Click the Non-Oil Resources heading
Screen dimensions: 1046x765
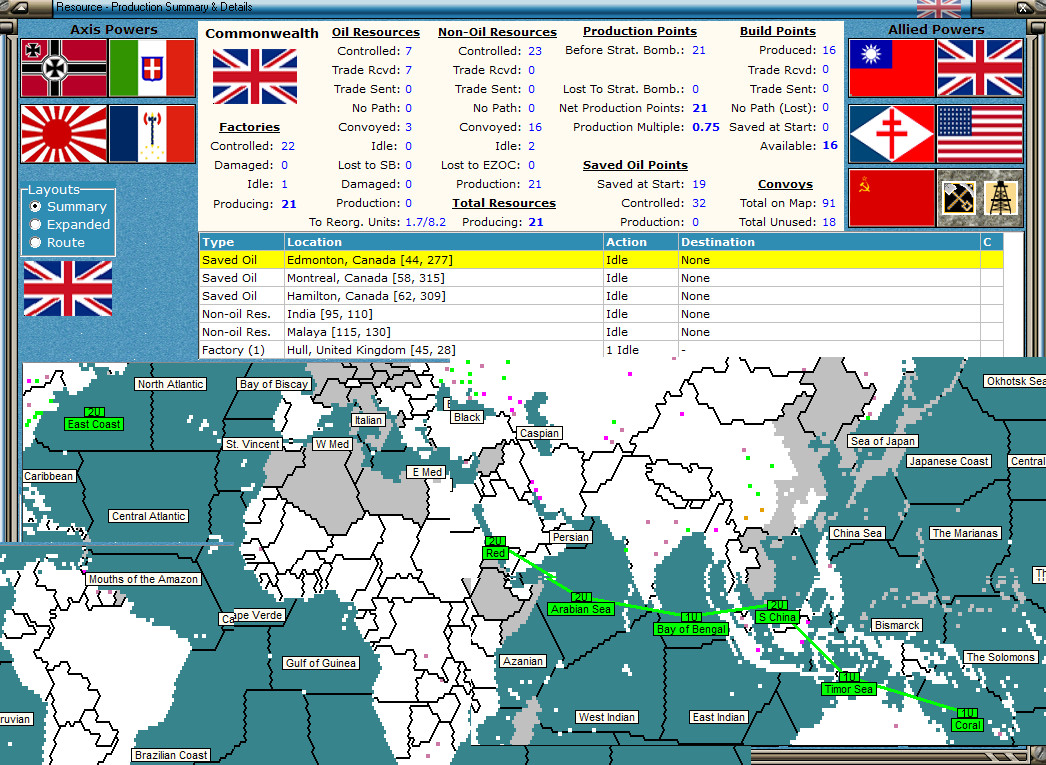coord(497,32)
